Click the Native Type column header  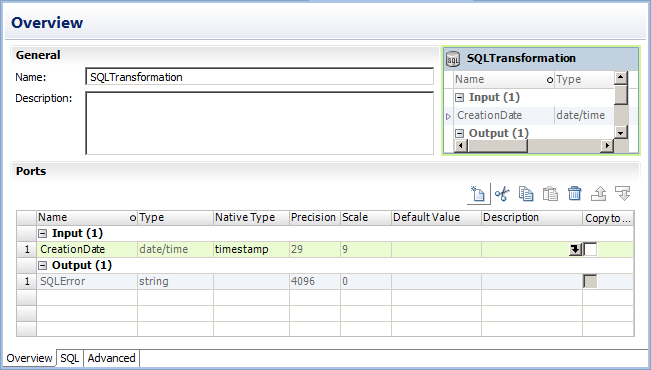[251, 218]
